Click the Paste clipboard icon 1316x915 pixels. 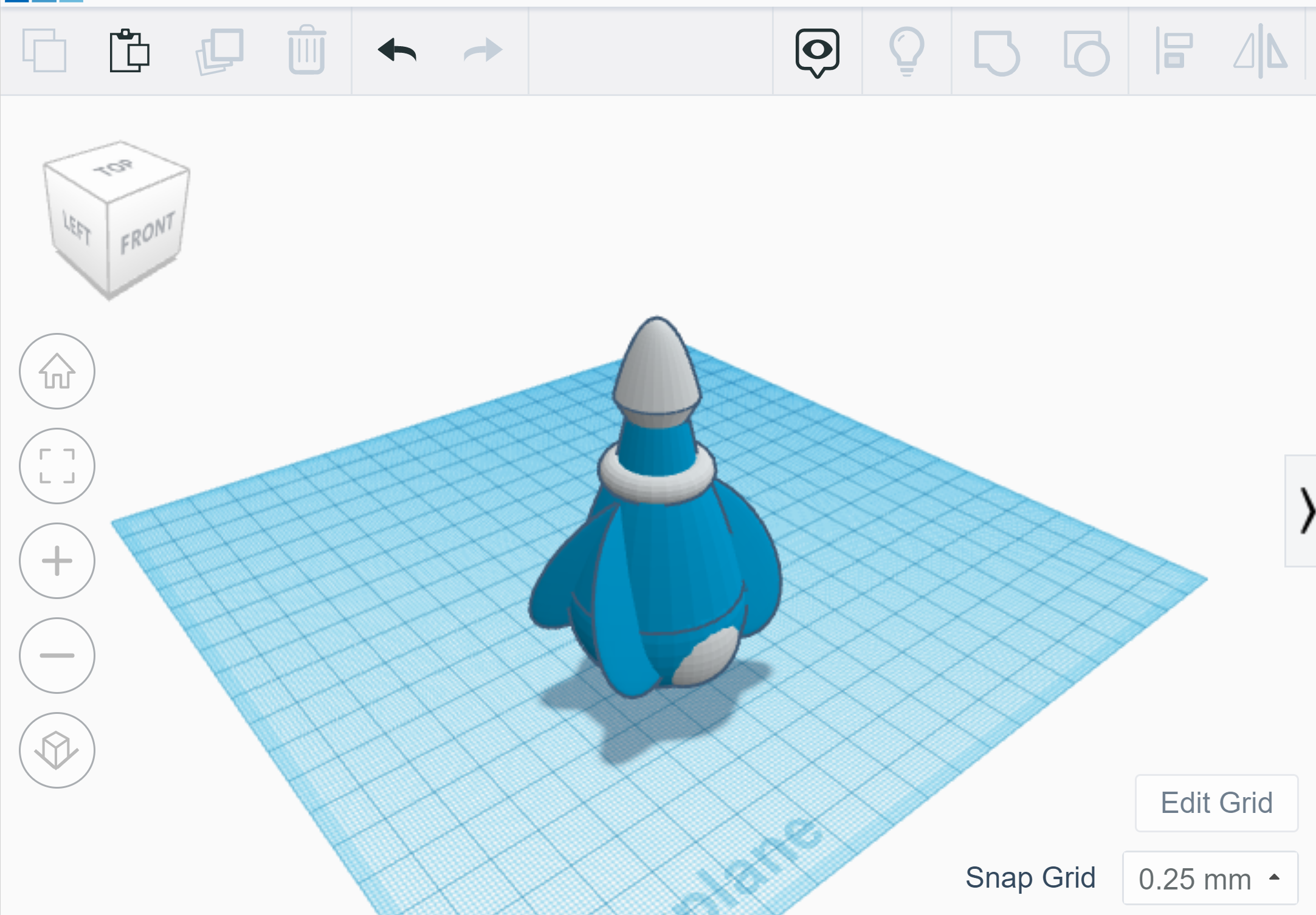(129, 50)
